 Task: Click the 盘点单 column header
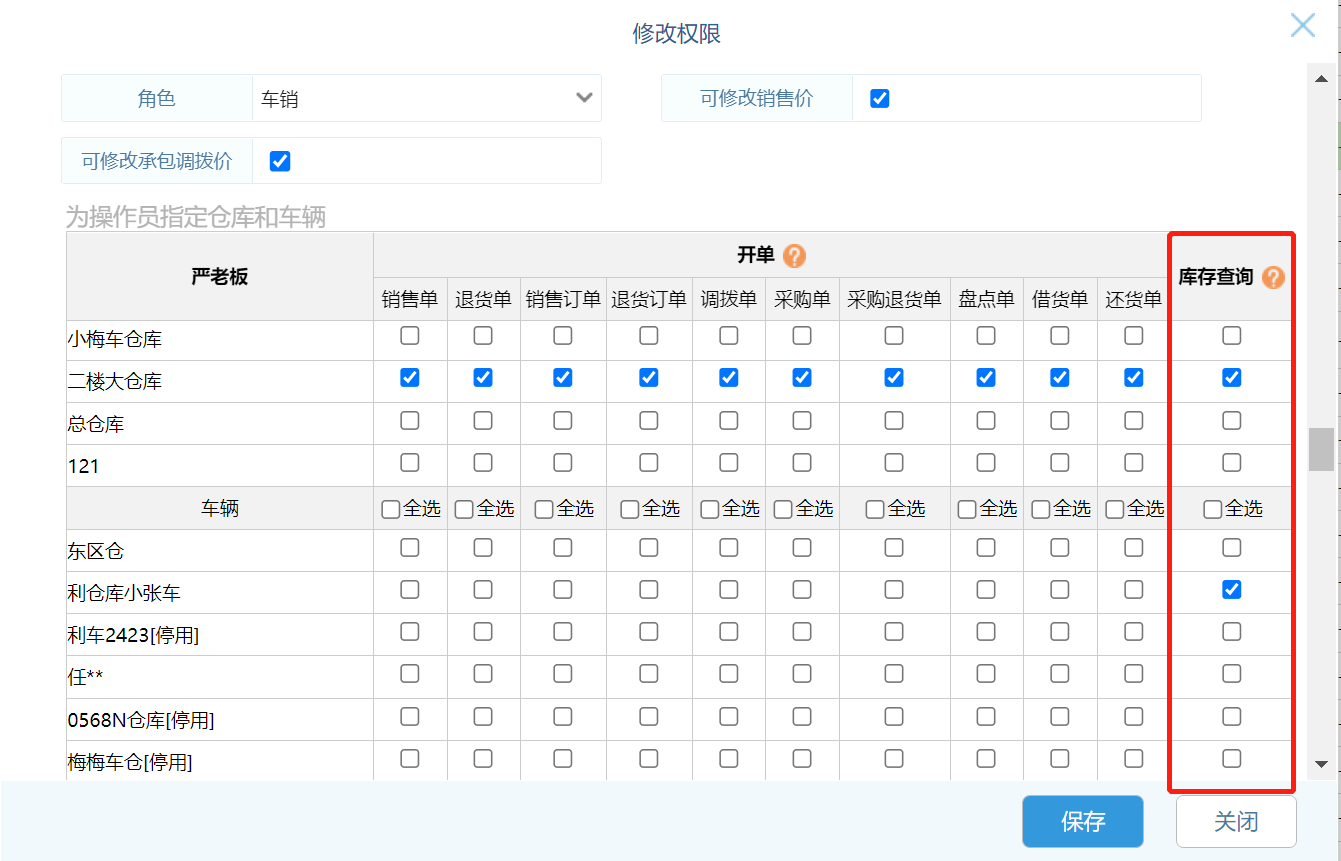986,299
